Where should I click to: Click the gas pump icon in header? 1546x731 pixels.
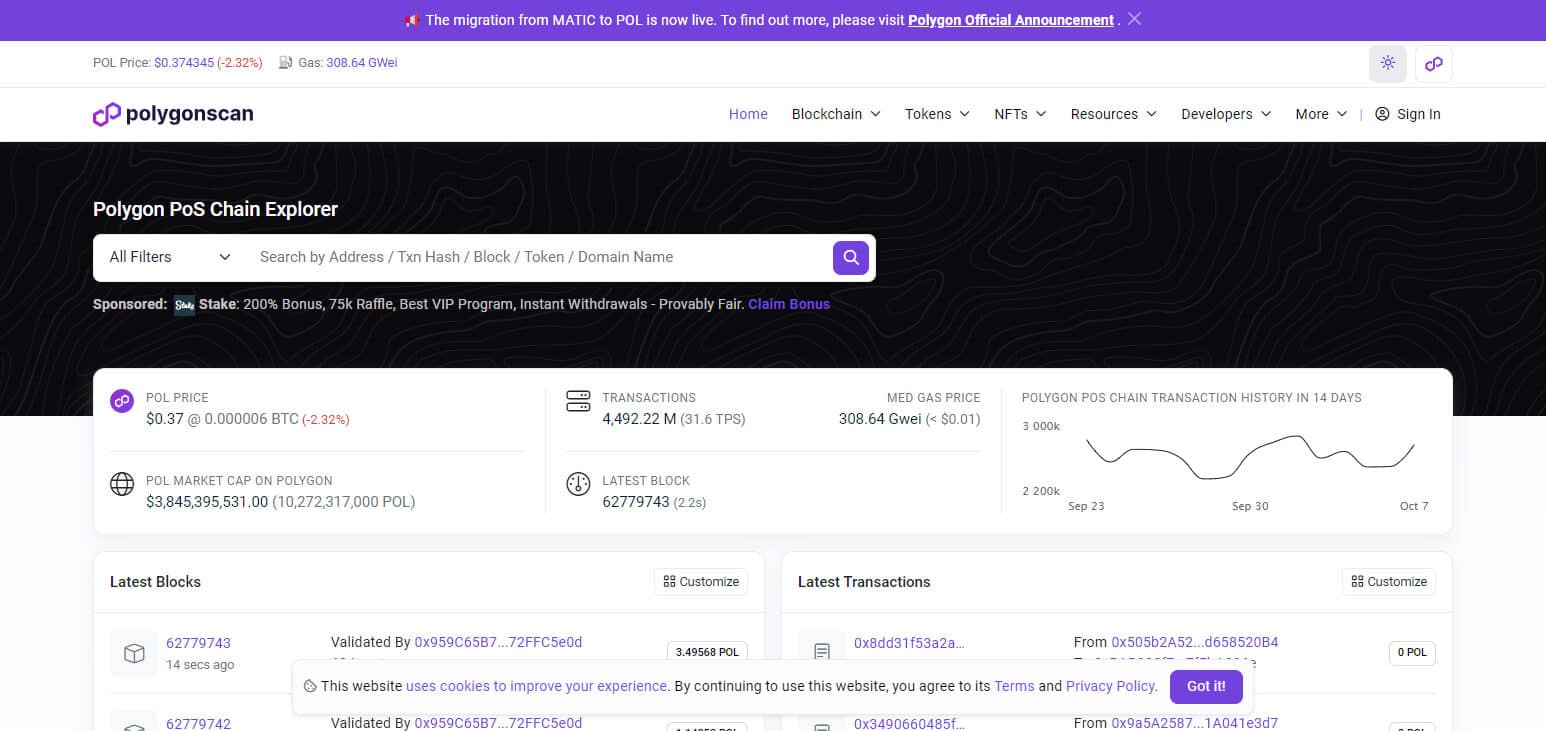pyautogui.click(x=286, y=62)
